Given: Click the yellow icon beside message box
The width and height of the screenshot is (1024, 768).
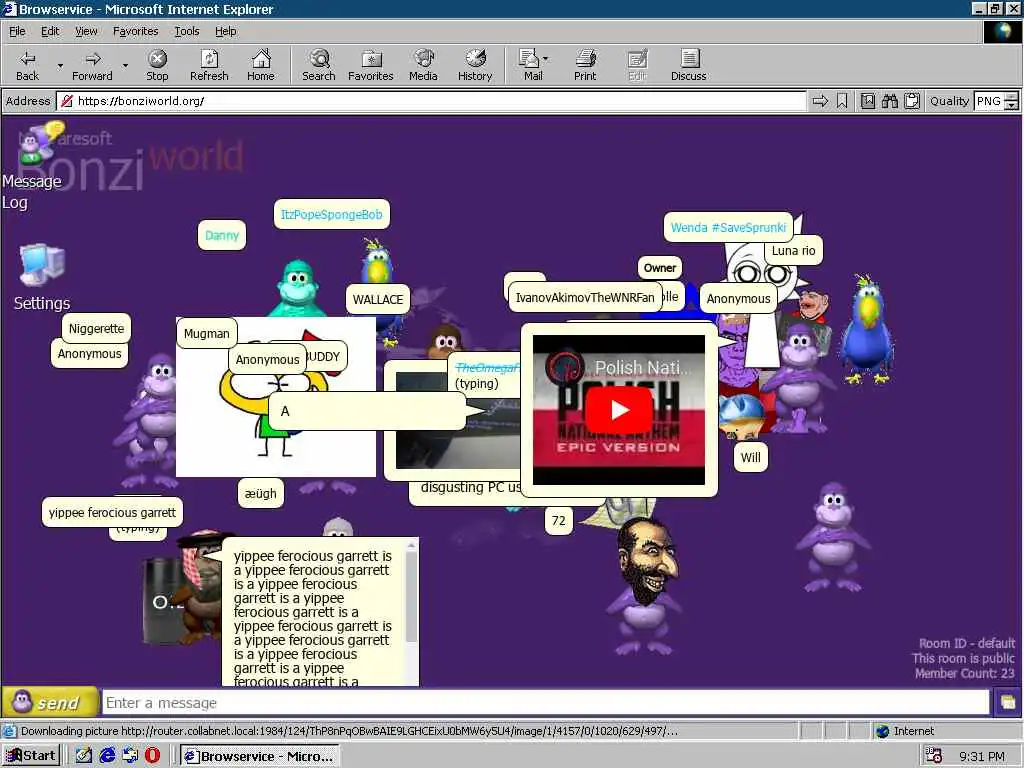Looking at the screenshot, I should click(x=1008, y=703).
